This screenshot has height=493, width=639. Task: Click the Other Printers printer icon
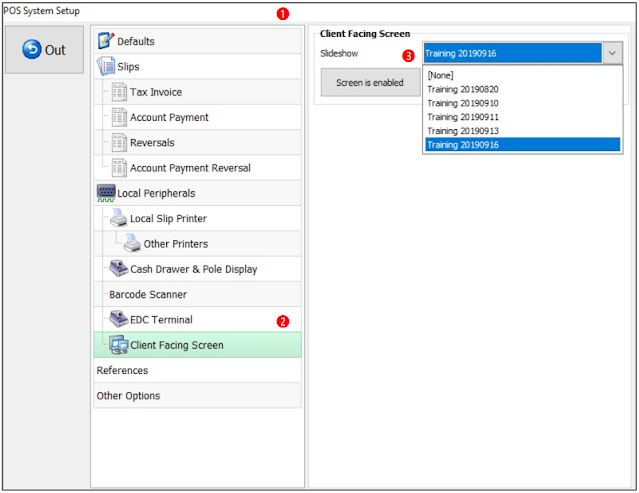pyautogui.click(x=132, y=243)
